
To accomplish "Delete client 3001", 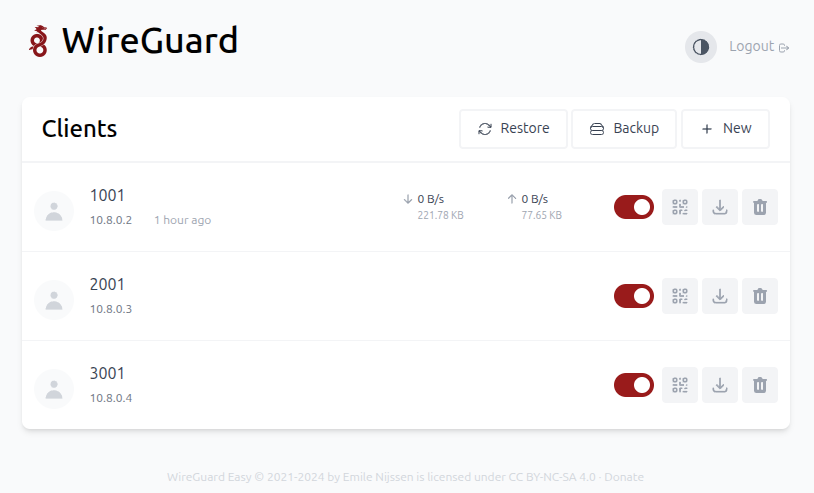I will (x=760, y=385).
